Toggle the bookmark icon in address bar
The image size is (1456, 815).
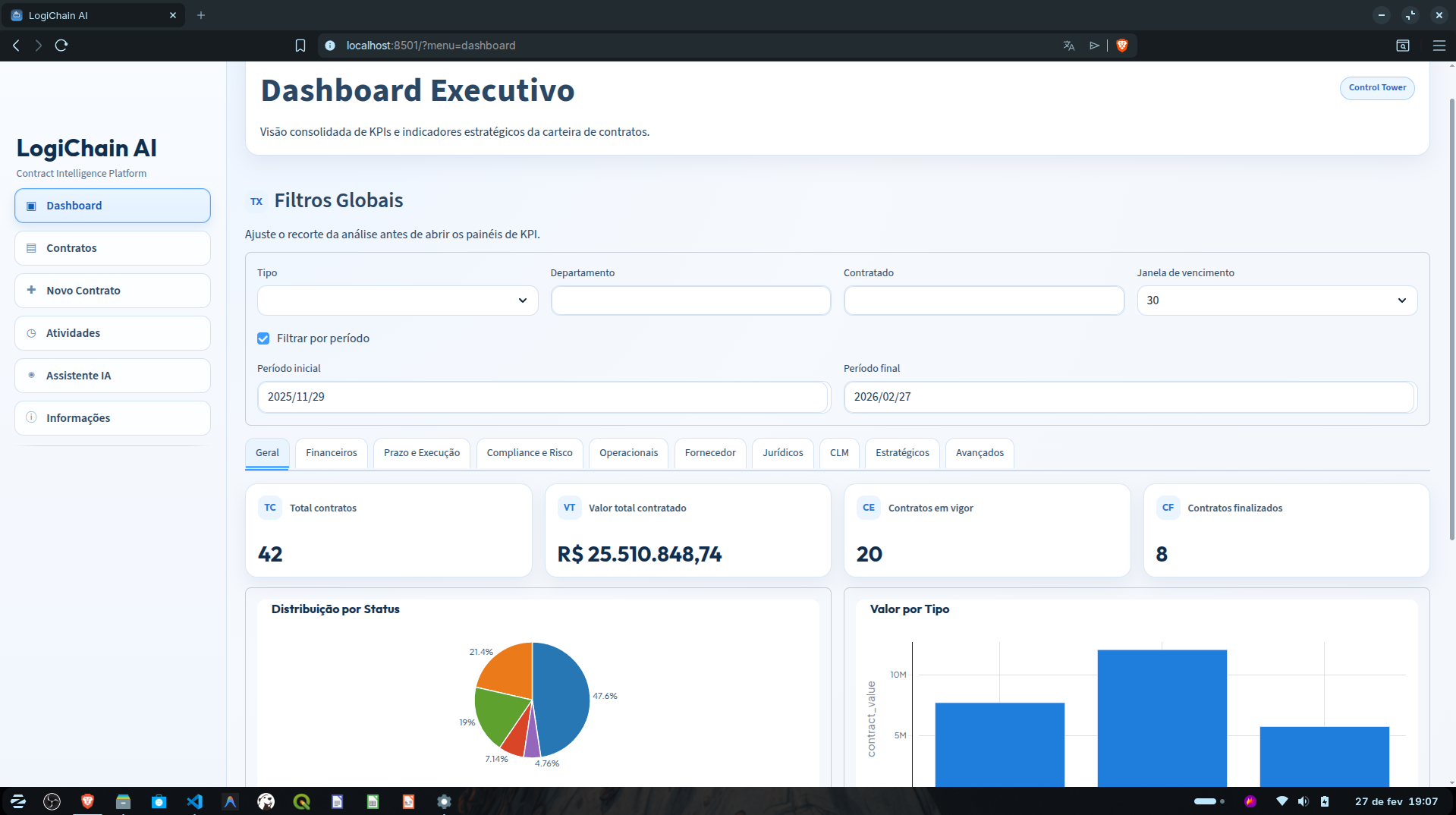pyautogui.click(x=300, y=46)
